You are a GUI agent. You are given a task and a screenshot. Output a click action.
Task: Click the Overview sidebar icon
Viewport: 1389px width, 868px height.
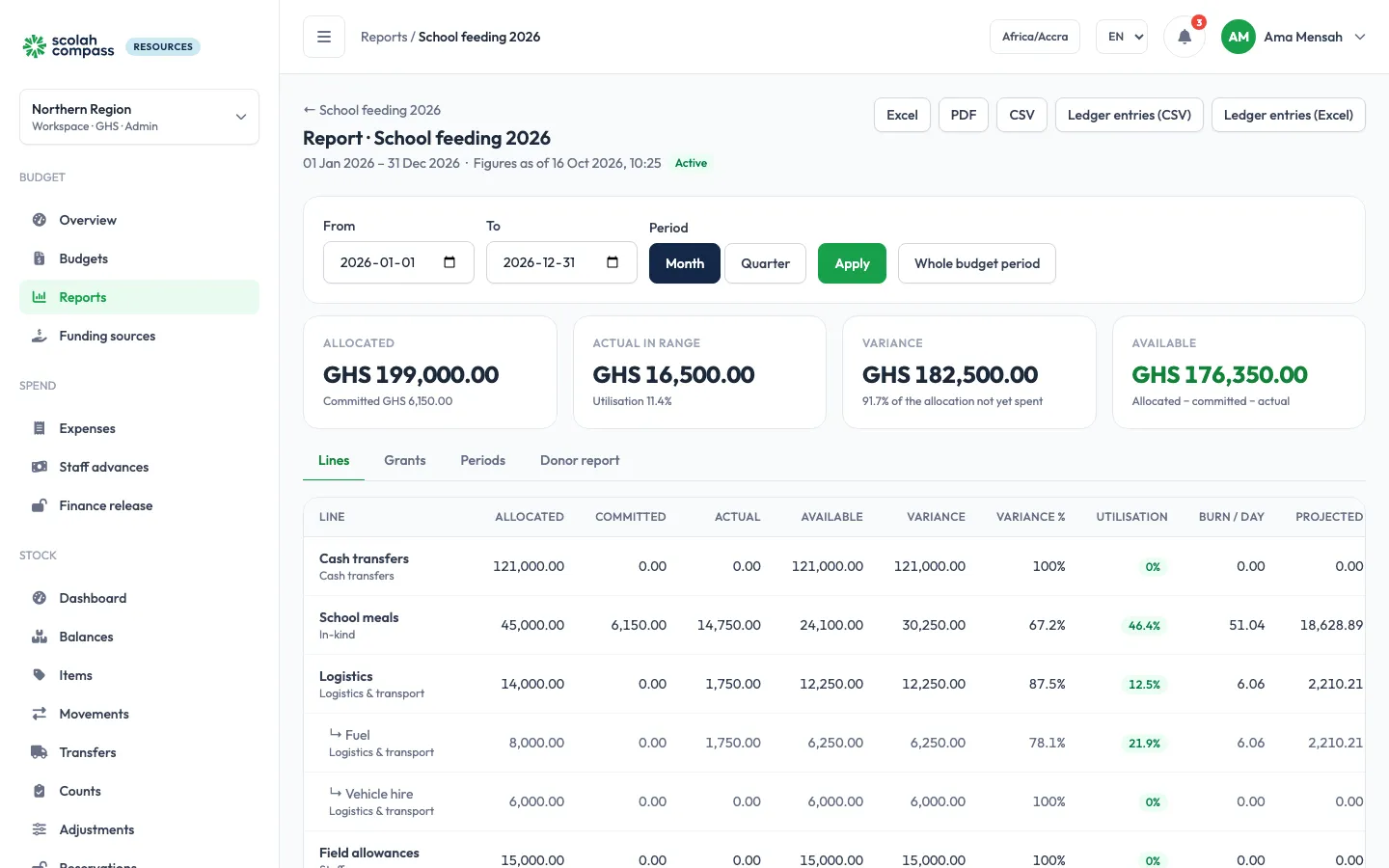pyautogui.click(x=40, y=220)
